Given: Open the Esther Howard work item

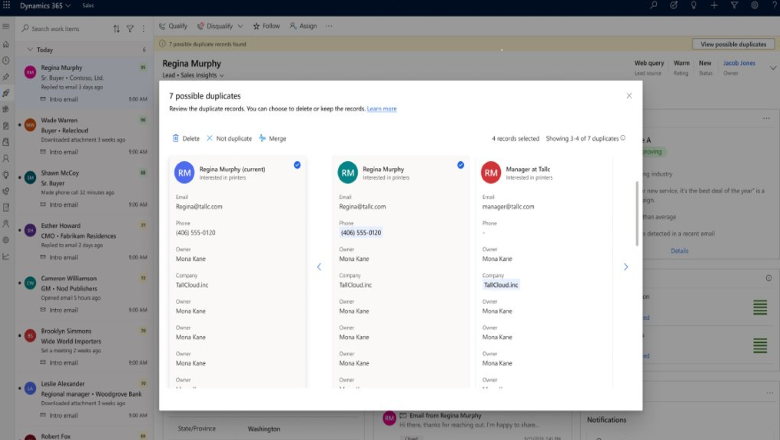Looking at the screenshot, I should pos(85,241).
